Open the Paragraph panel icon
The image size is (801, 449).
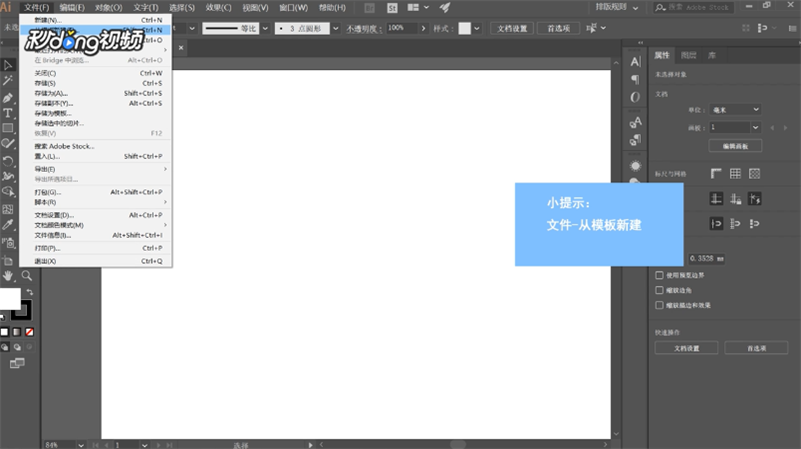[635, 79]
